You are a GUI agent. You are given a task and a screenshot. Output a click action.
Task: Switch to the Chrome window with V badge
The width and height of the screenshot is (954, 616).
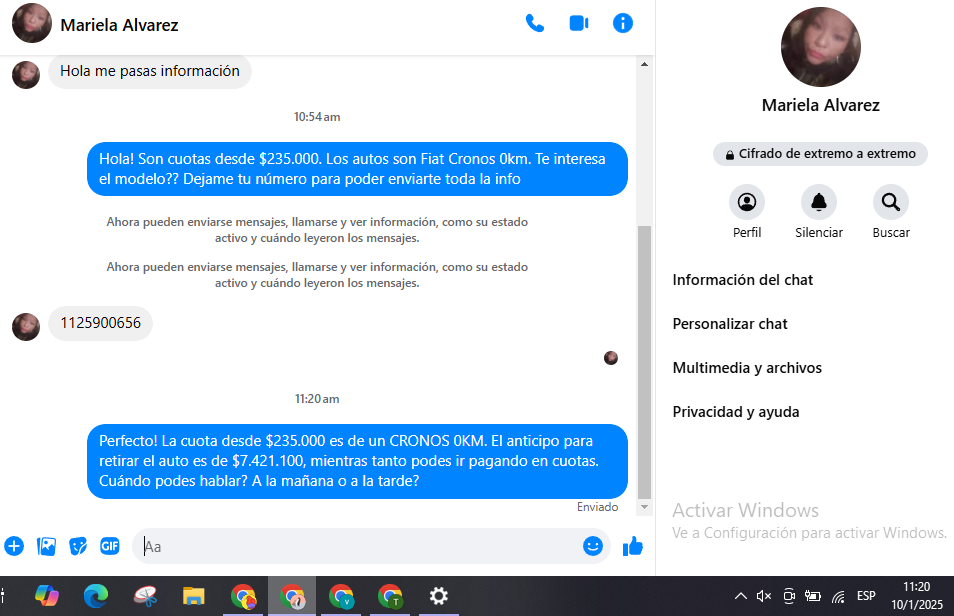coord(341,596)
